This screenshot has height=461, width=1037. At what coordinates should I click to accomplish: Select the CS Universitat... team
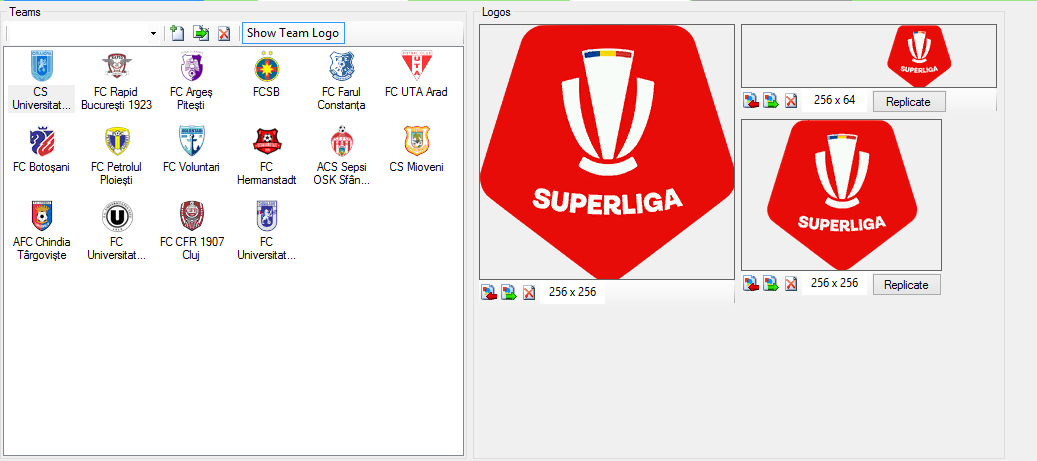tap(41, 81)
